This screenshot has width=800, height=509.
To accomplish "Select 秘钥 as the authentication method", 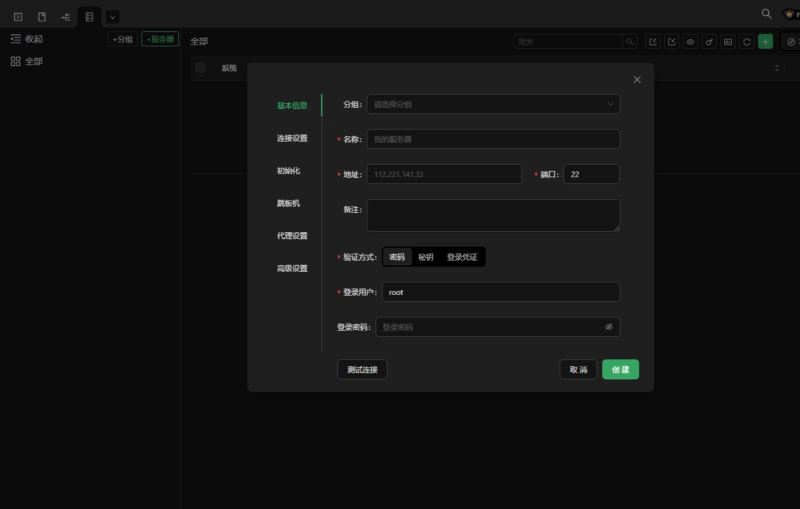I will (x=425, y=257).
